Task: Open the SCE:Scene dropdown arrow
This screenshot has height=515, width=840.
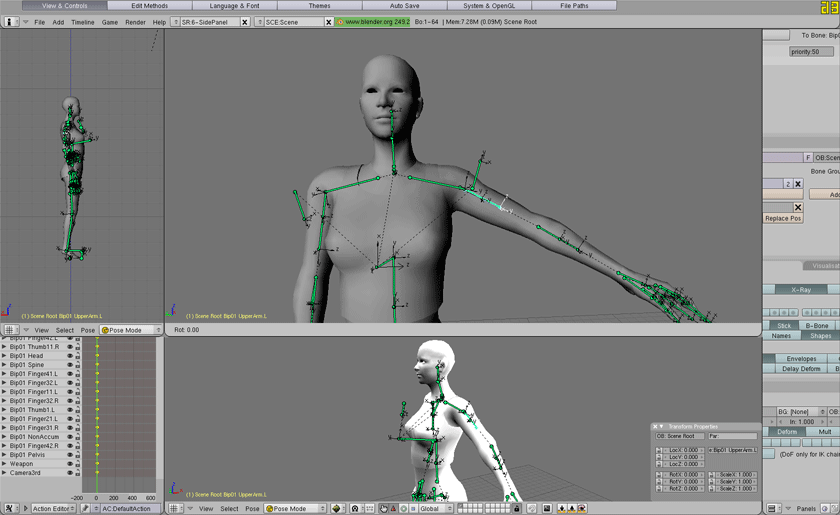Action: pos(259,22)
